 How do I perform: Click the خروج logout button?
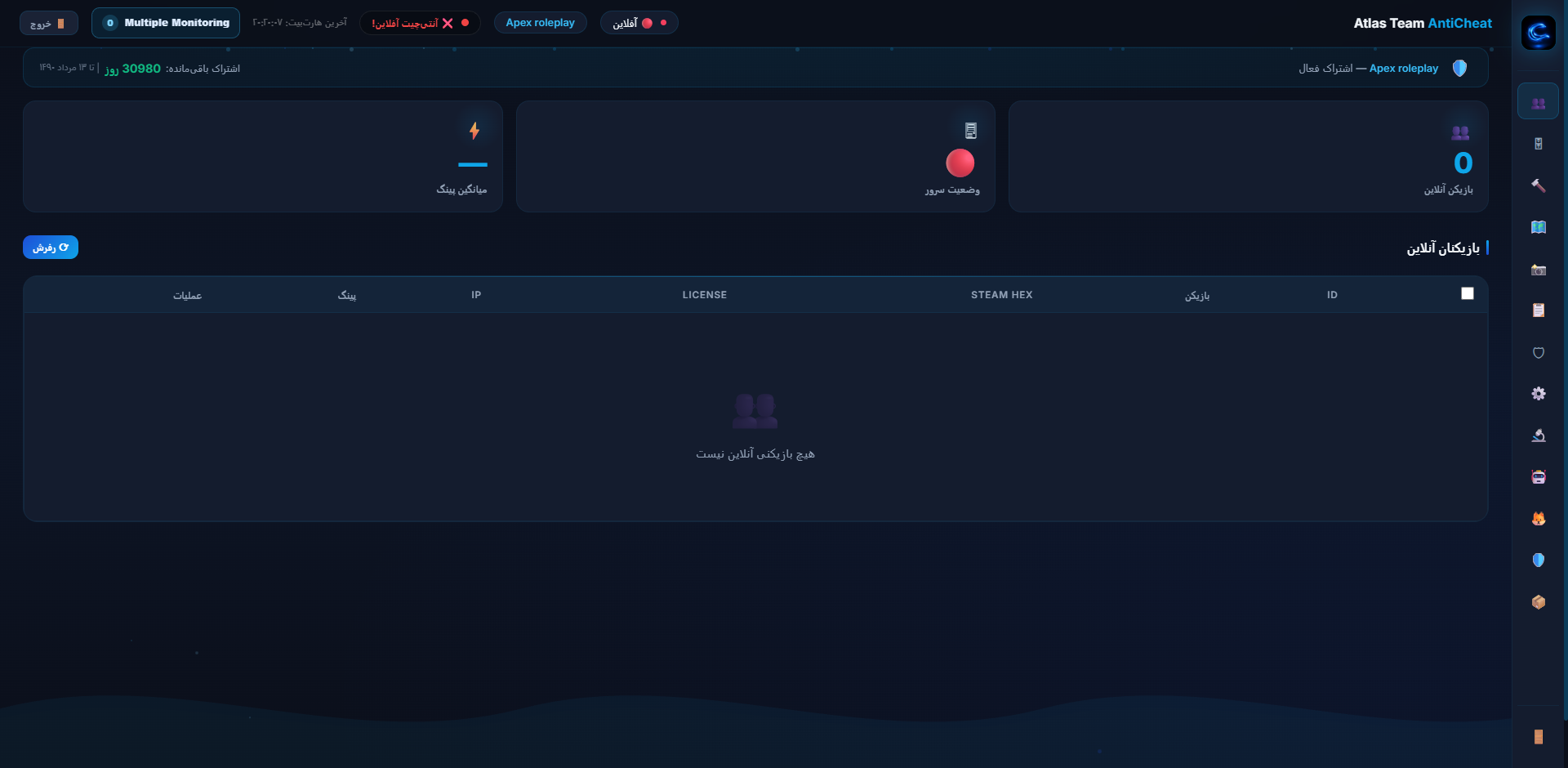[49, 23]
